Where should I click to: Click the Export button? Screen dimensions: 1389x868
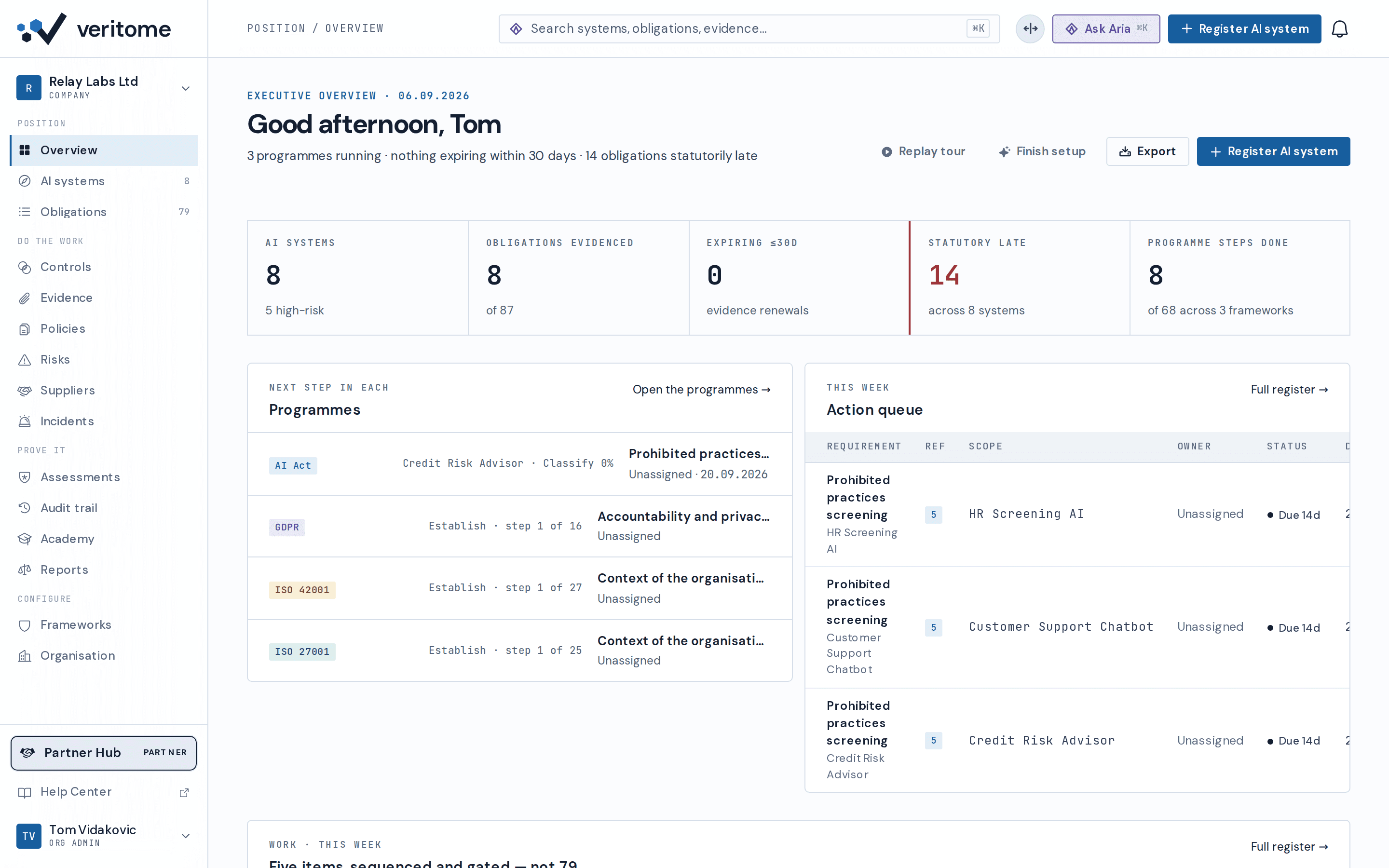click(1147, 151)
